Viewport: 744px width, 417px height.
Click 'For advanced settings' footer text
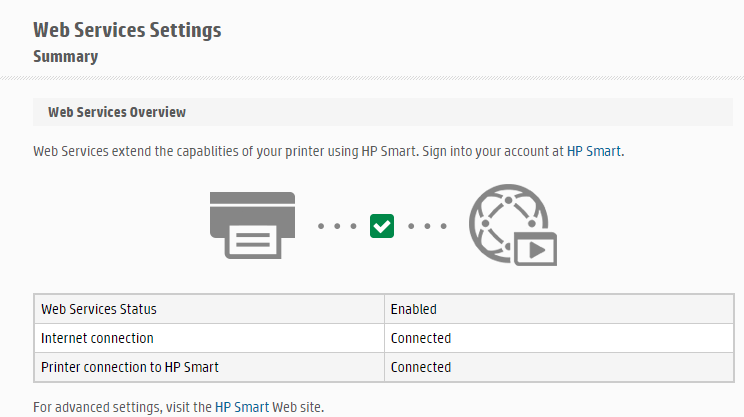178,407
